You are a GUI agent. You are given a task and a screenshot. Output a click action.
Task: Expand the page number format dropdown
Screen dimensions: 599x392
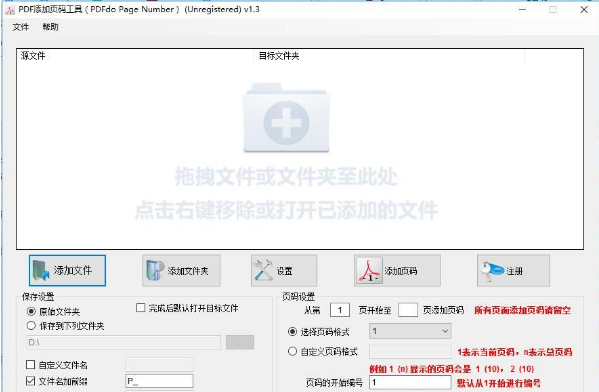(x=410, y=331)
